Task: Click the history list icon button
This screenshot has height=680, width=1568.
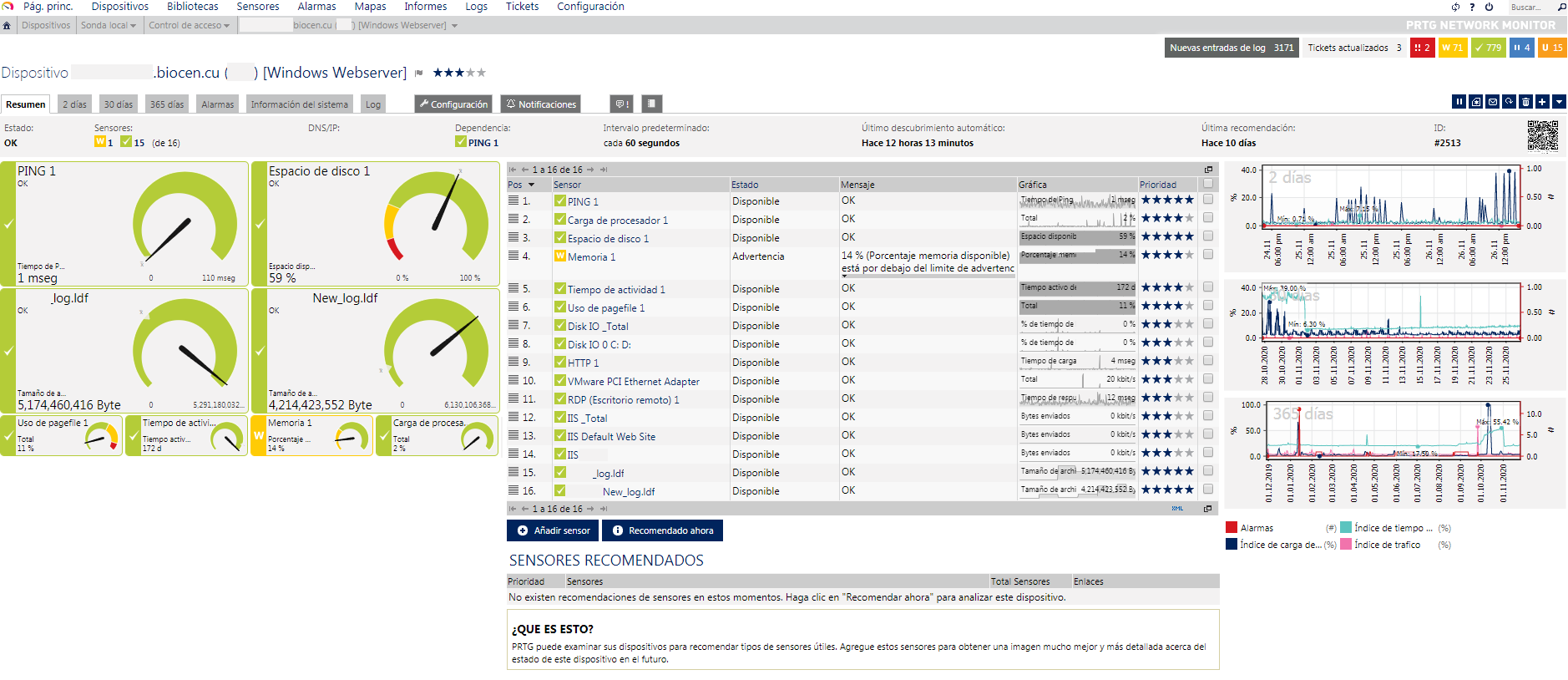Action: pos(651,104)
